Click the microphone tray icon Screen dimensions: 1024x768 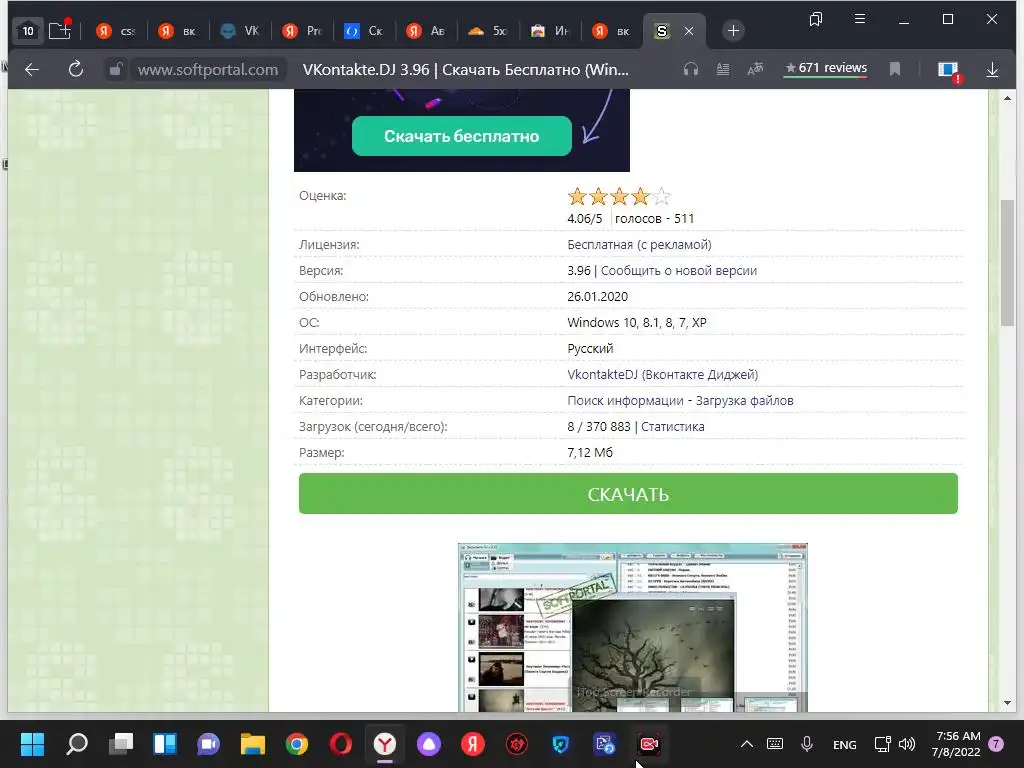[807, 744]
